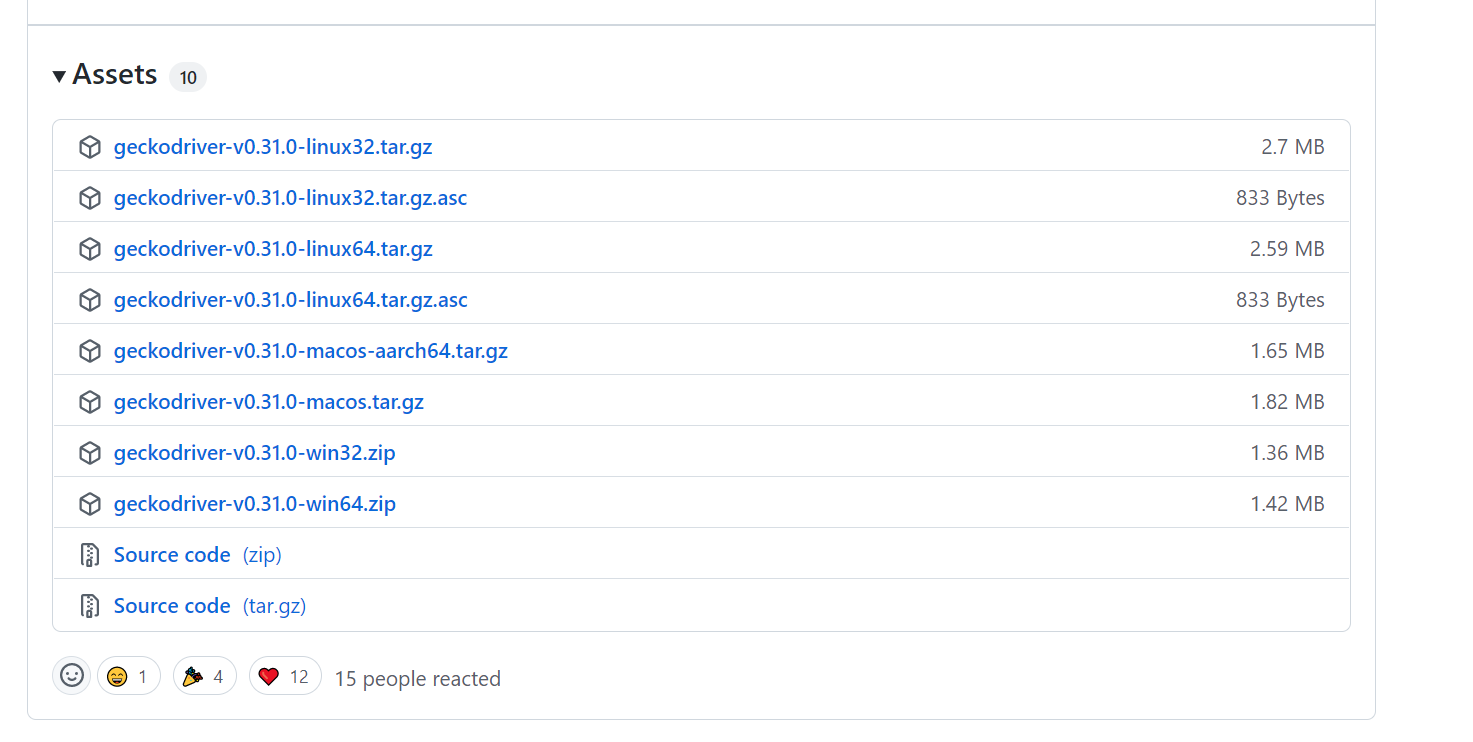Download geckodriver-v0.31.0-linux64.tar.gz
This screenshot has height=742, width=1473.
click(x=273, y=249)
